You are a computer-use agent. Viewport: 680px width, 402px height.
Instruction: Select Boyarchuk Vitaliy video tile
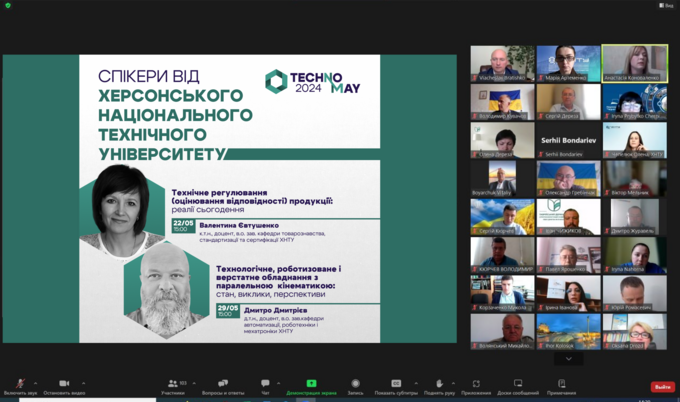(503, 178)
